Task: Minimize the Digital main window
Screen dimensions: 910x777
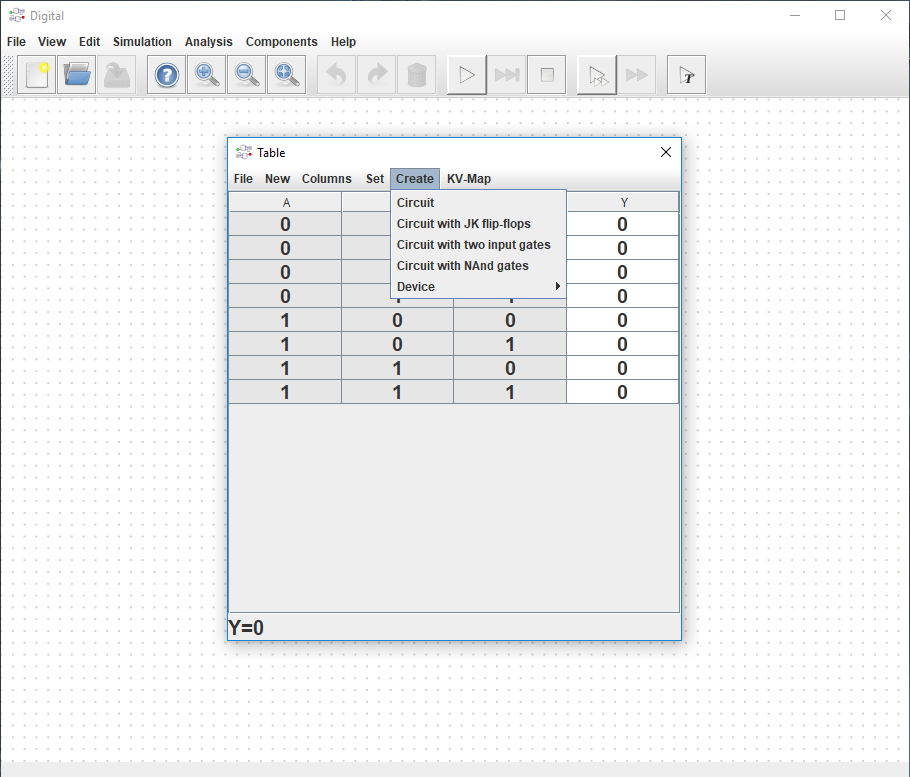Action: (x=795, y=15)
